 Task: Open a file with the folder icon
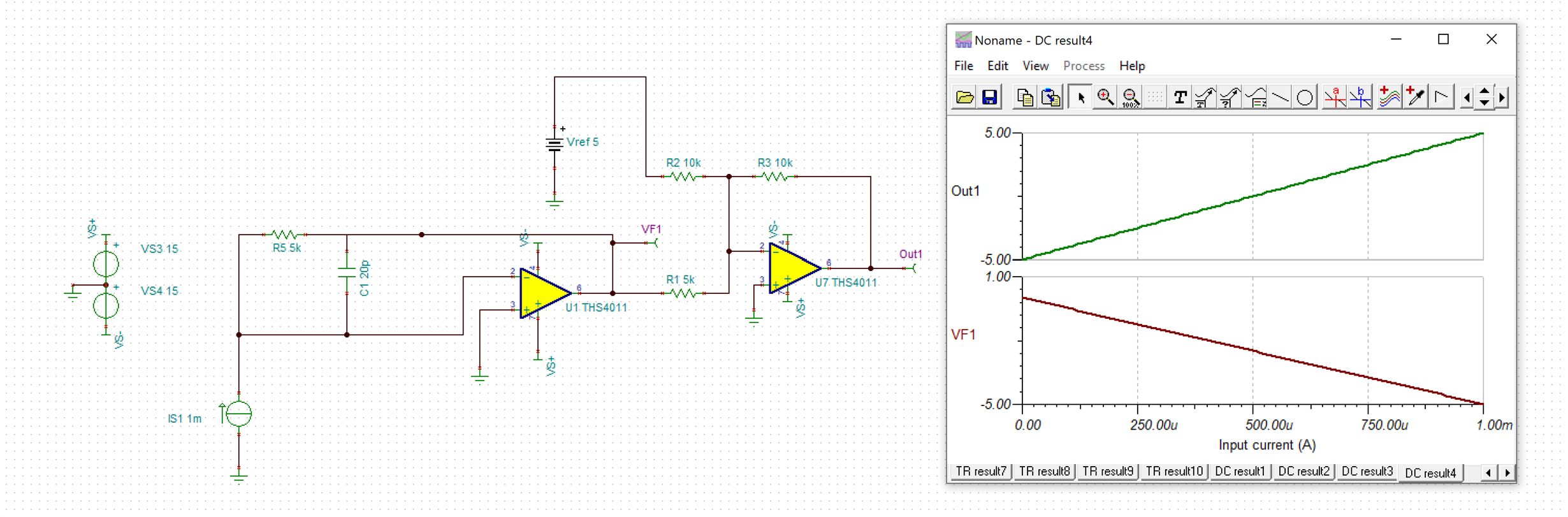tap(965, 98)
